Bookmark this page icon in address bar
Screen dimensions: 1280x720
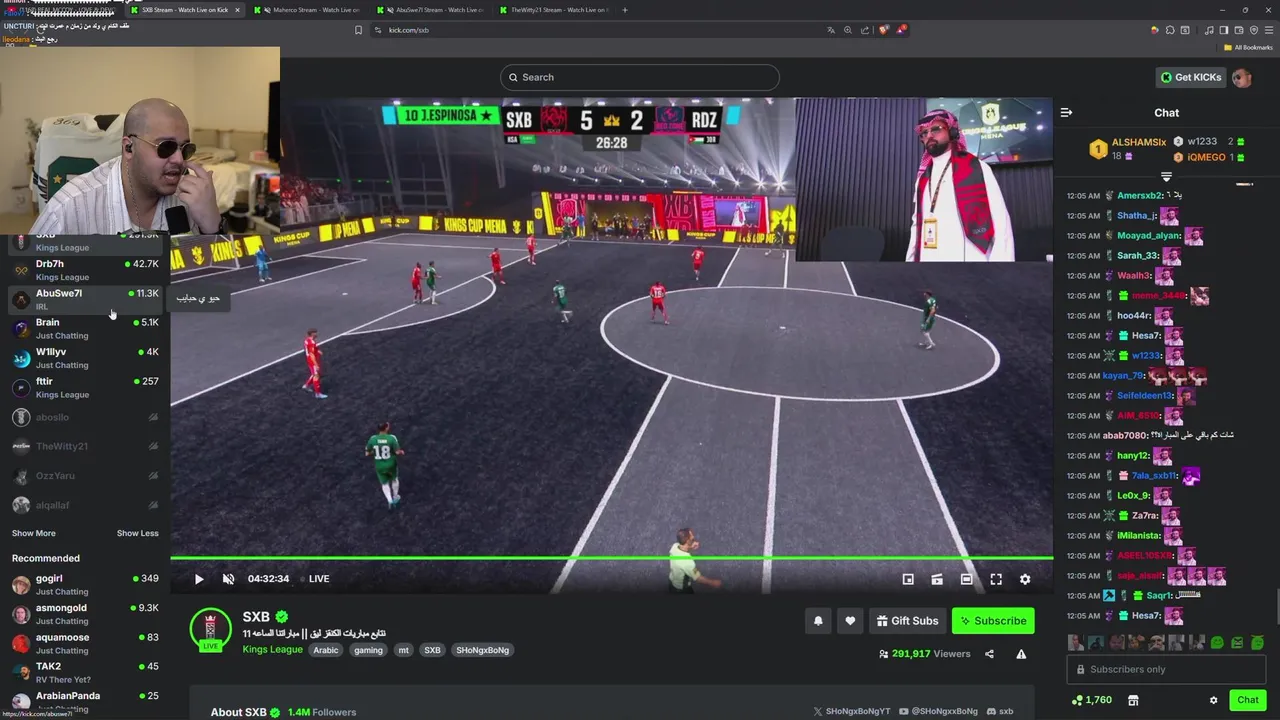pyautogui.click(x=358, y=30)
